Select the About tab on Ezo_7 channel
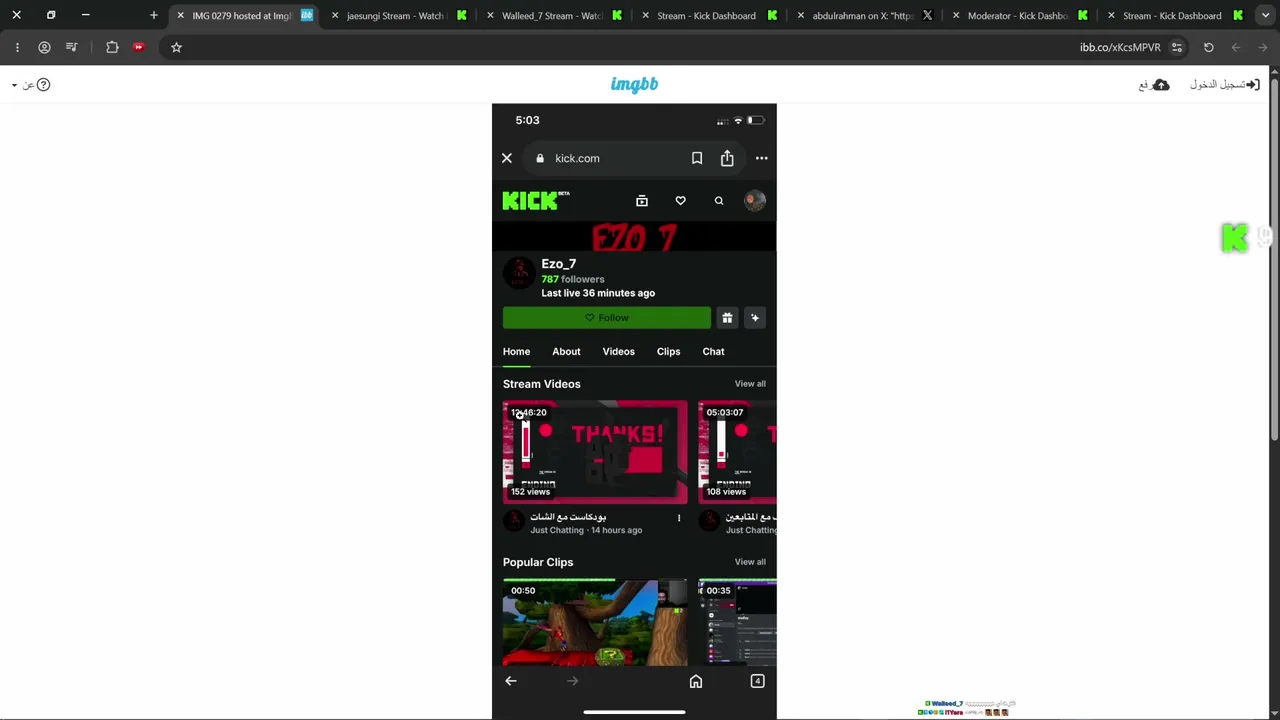 click(x=566, y=352)
